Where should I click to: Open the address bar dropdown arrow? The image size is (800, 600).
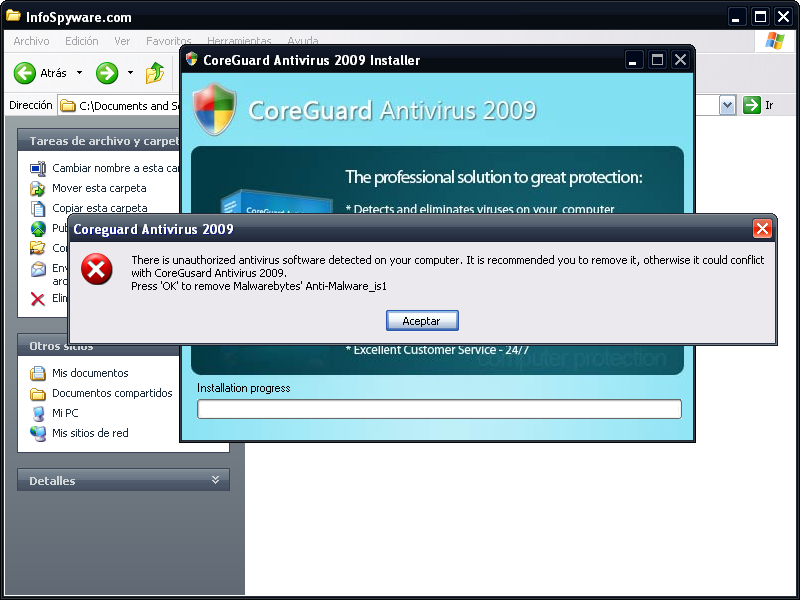click(x=727, y=106)
